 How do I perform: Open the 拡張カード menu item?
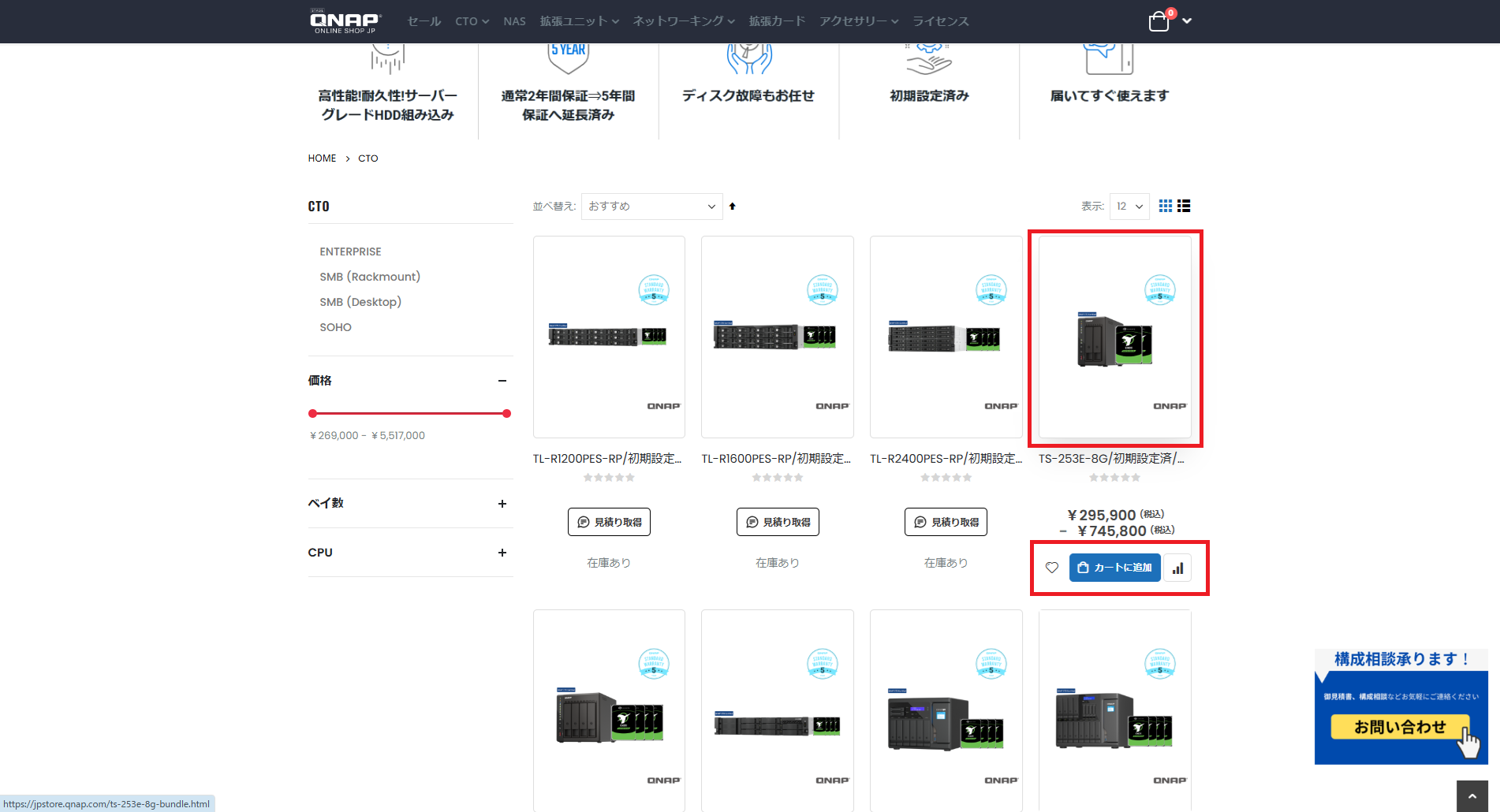[x=777, y=21]
